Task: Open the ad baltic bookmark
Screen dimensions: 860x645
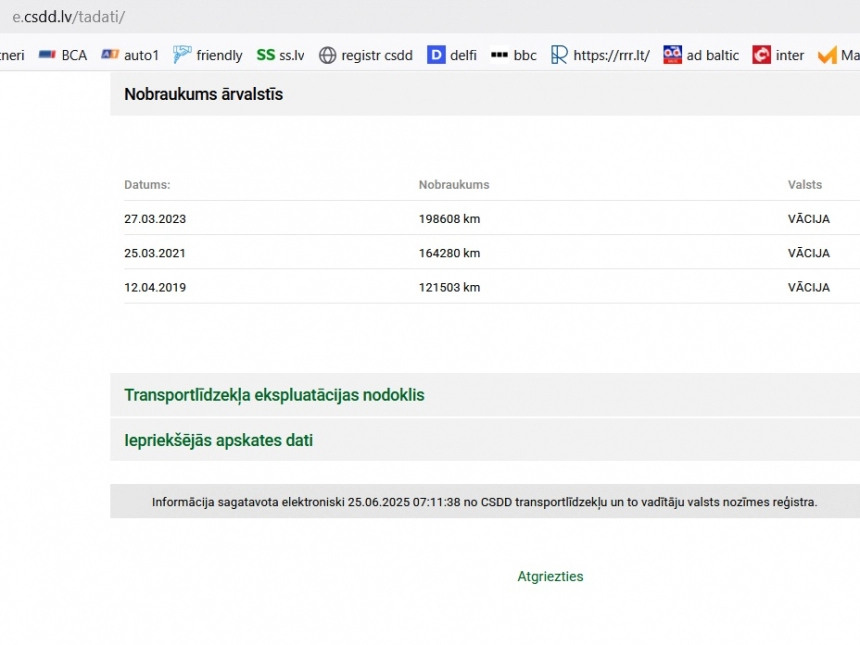Action: (x=701, y=55)
